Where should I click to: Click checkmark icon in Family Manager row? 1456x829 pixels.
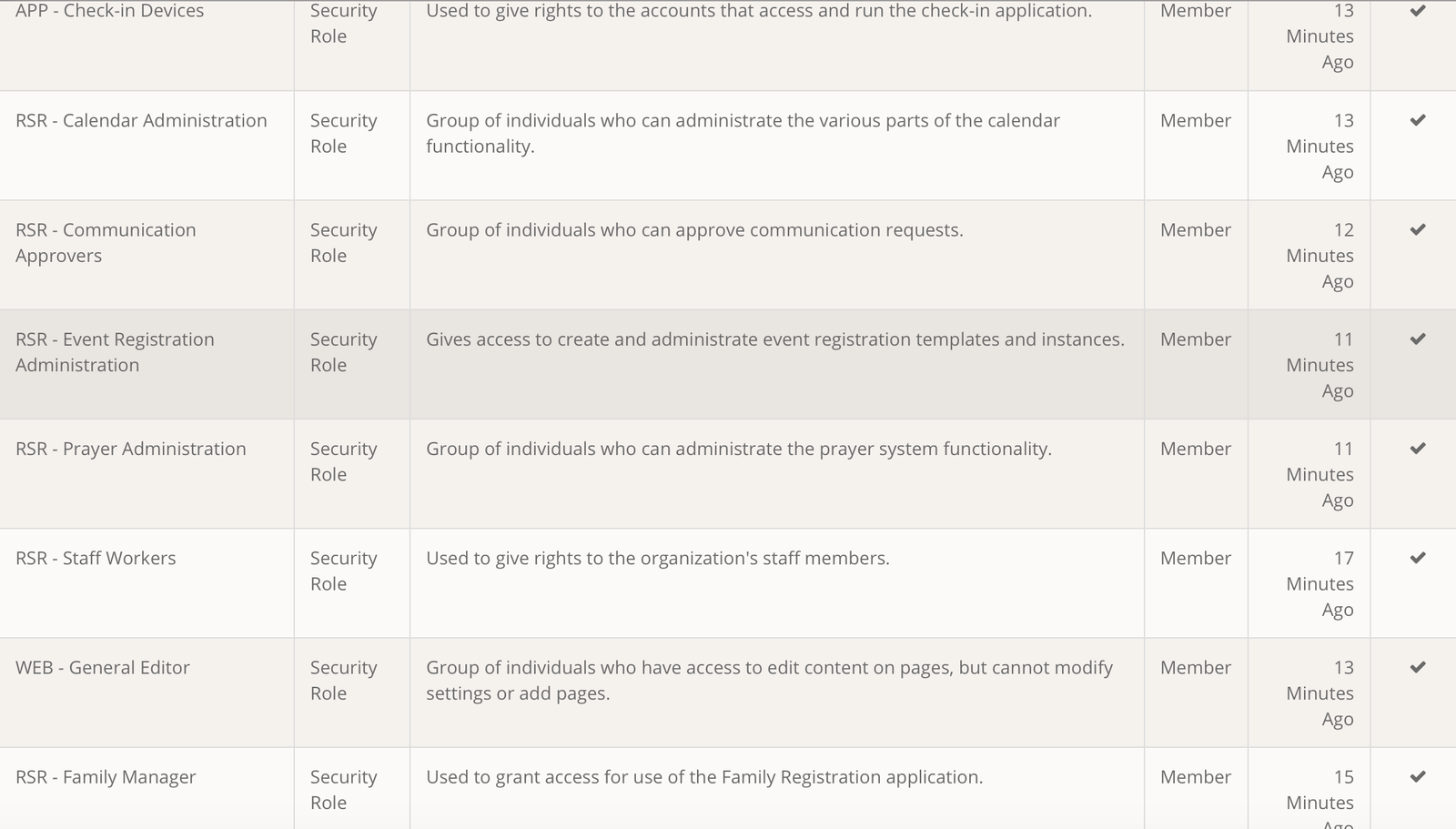1417,776
